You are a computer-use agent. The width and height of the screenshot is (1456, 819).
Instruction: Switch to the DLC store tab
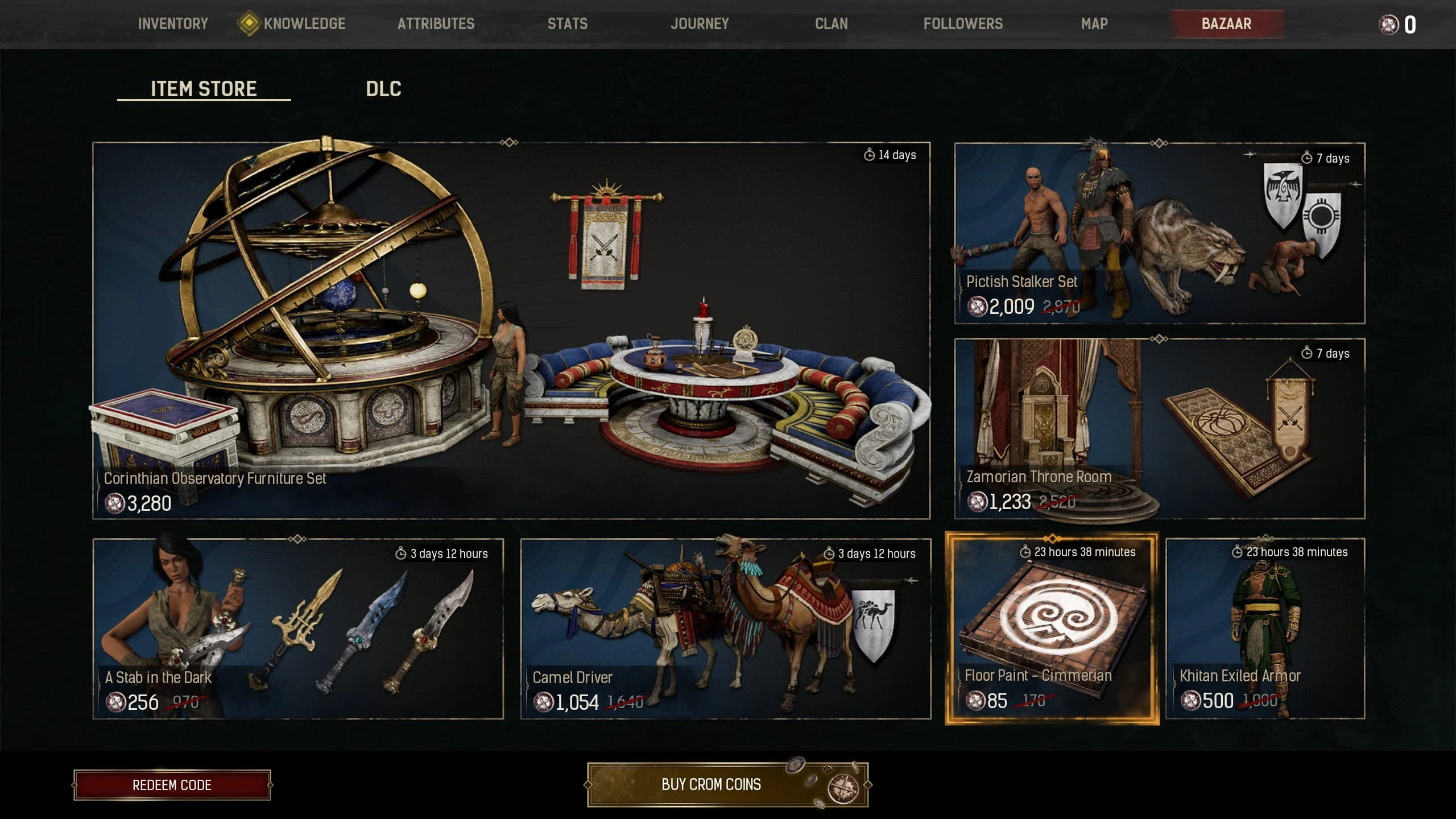(x=384, y=89)
